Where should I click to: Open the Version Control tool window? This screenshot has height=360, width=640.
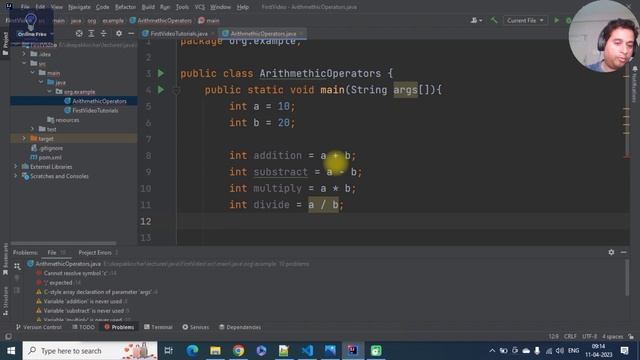[x=38, y=327]
